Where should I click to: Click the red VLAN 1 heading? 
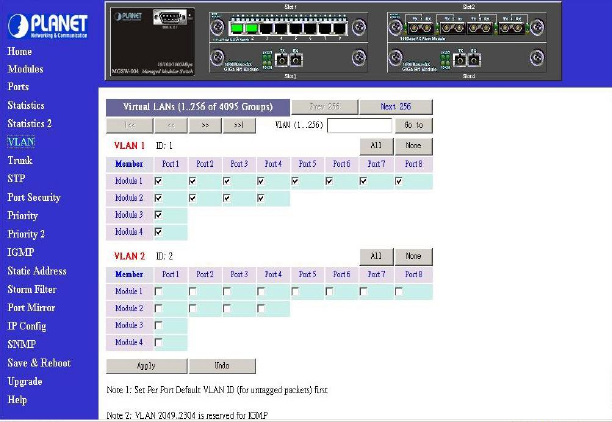tap(129, 146)
